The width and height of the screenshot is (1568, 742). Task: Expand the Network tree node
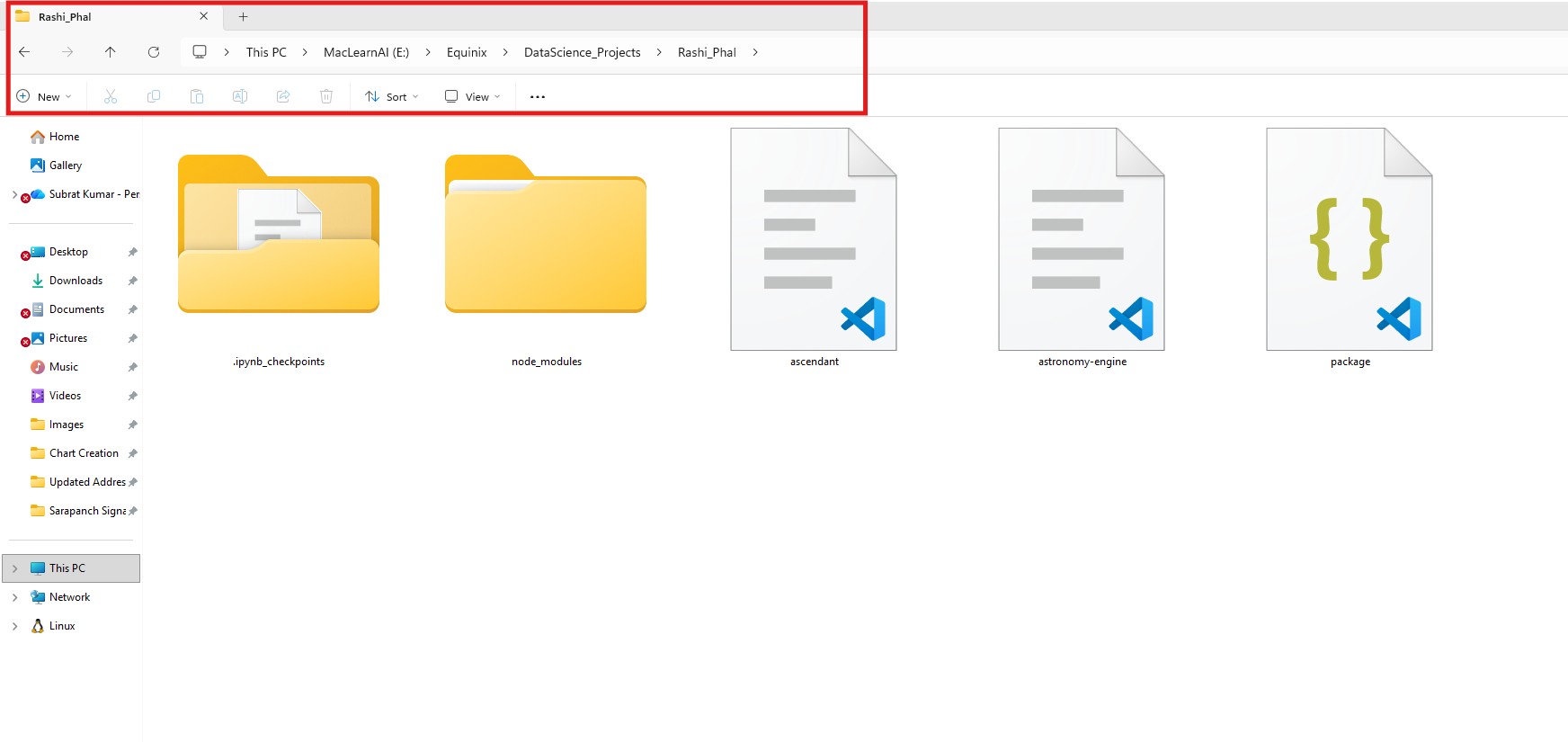click(x=15, y=597)
